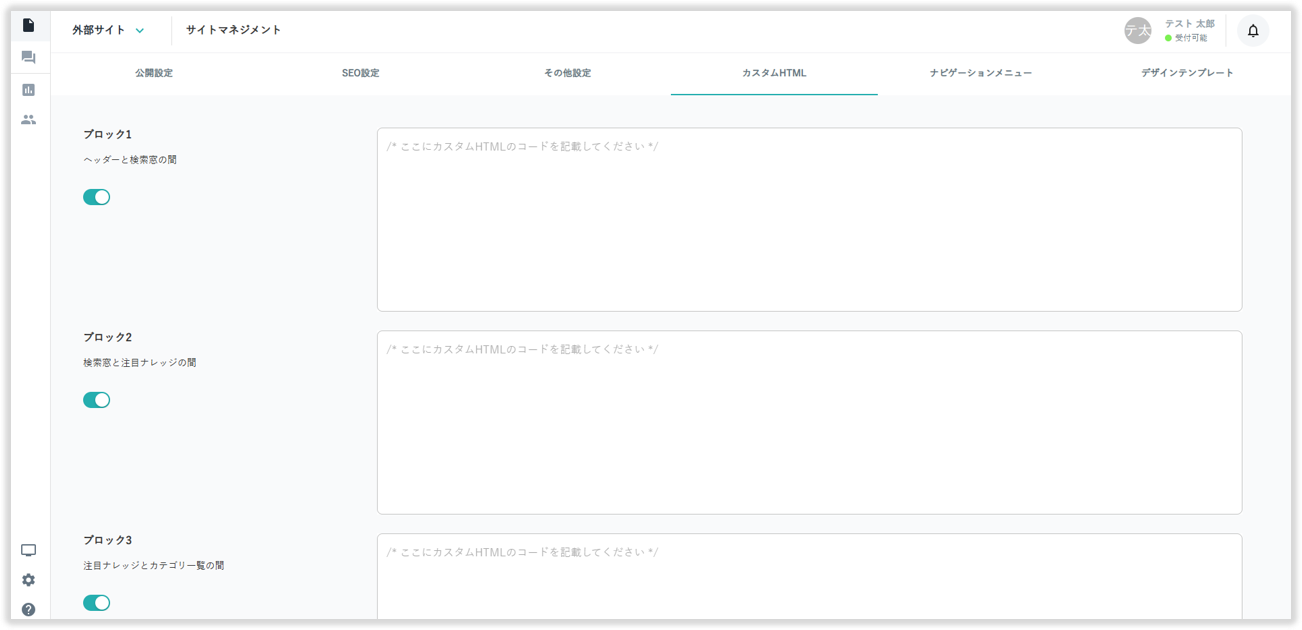Open the その他設定 tab
The width and height of the screenshot is (1302, 630).
(x=567, y=73)
